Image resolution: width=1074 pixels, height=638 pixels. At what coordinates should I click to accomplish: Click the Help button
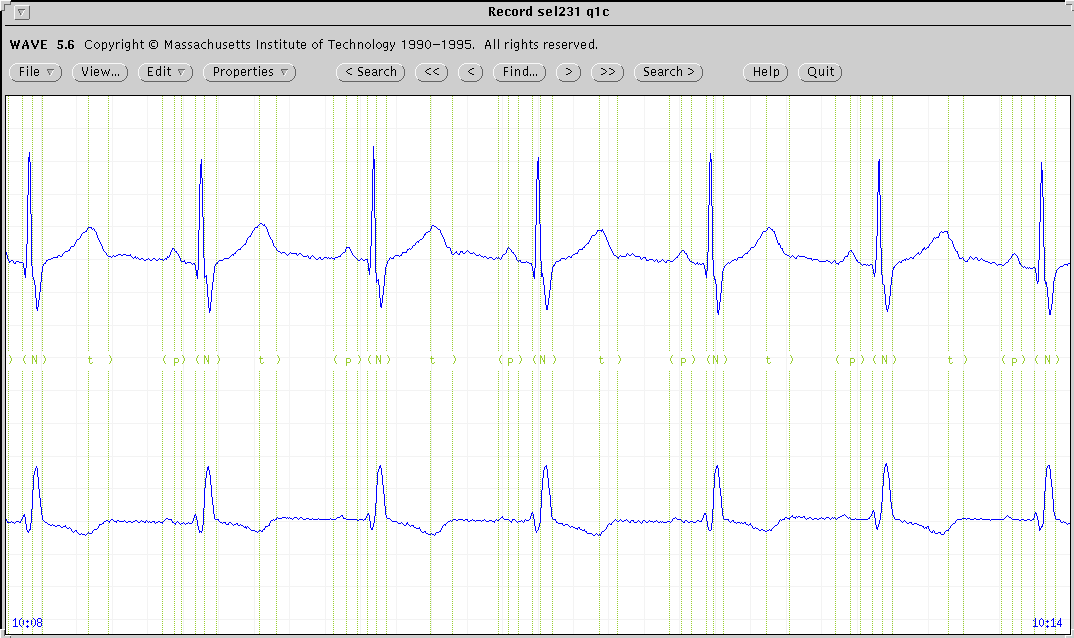point(765,72)
